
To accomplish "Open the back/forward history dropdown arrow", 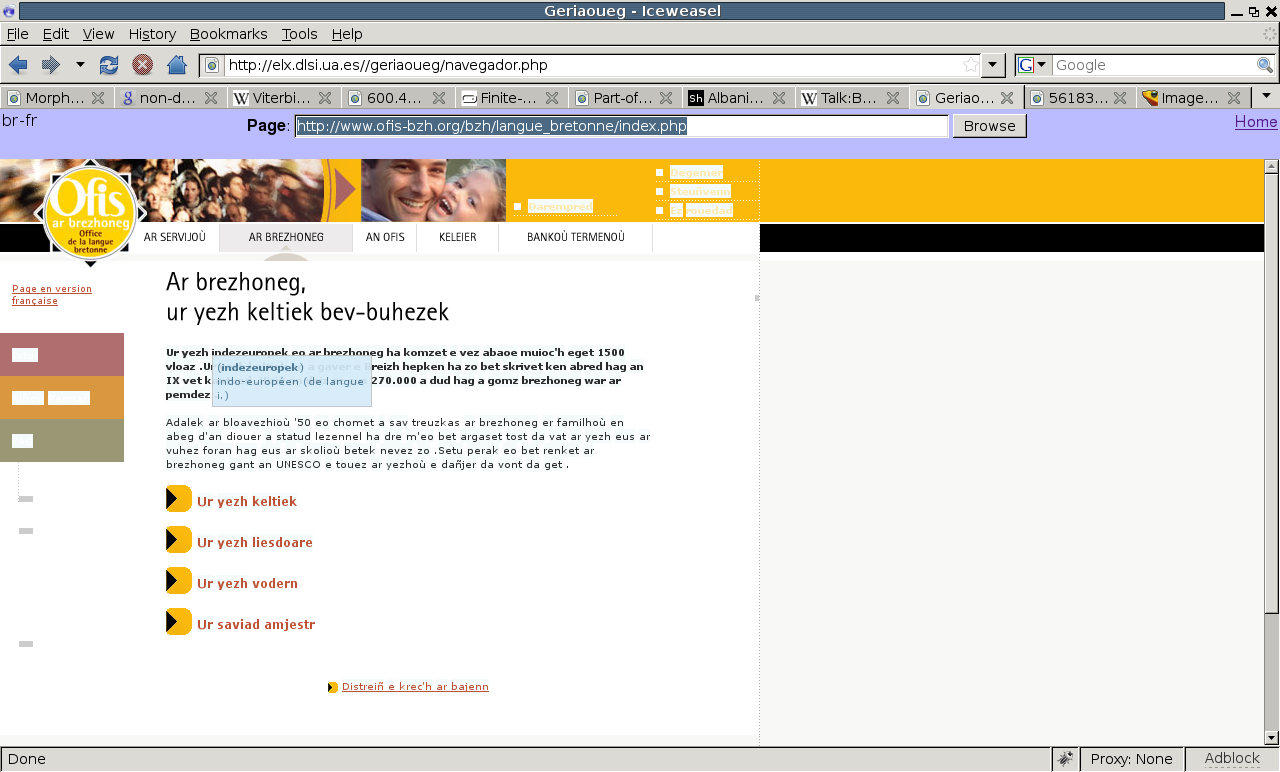I will [80, 65].
